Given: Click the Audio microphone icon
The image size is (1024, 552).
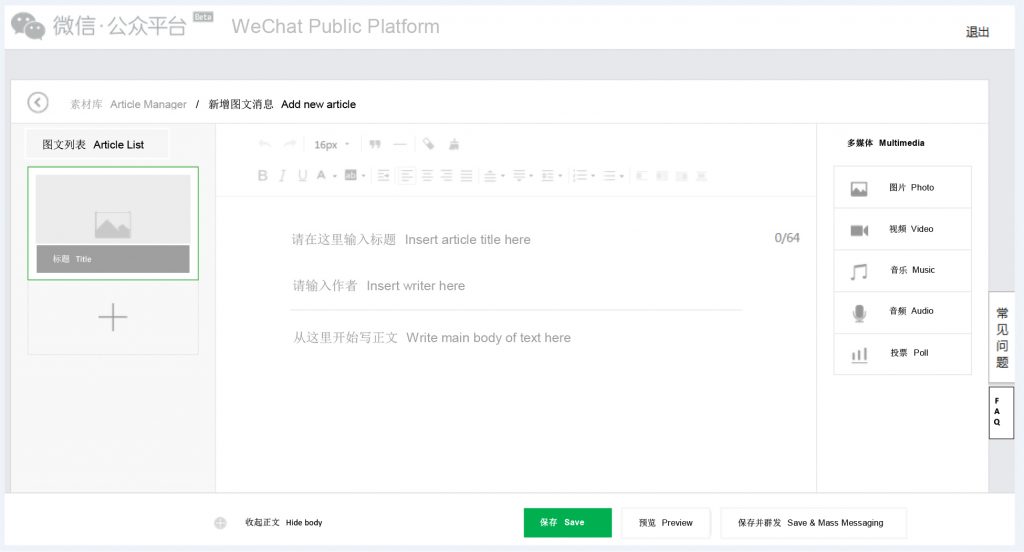Looking at the screenshot, I should [859, 313].
